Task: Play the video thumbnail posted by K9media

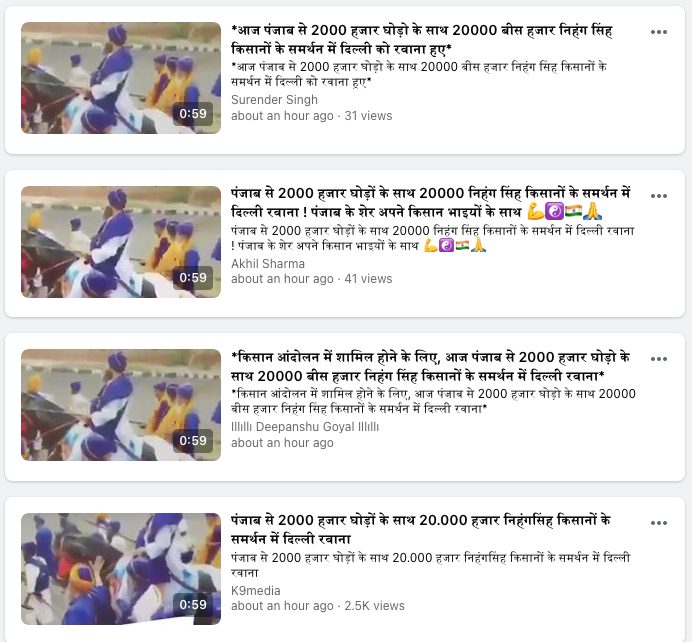Action: [121, 569]
